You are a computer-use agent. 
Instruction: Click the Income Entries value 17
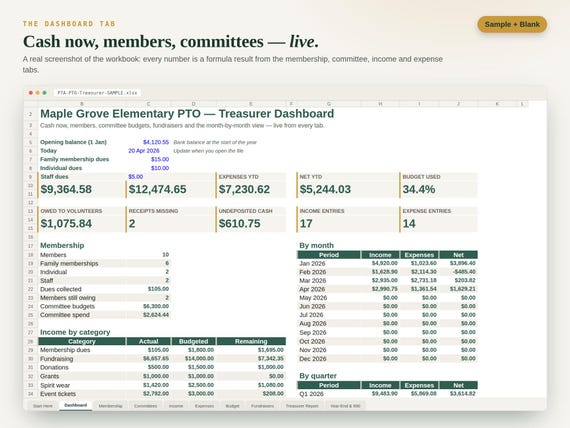(x=306, y=224)
